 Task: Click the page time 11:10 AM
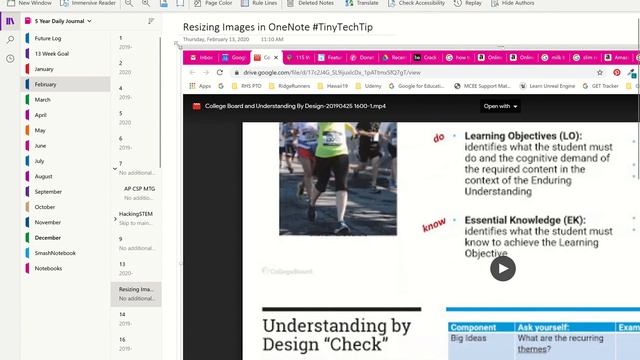point(272,40)
